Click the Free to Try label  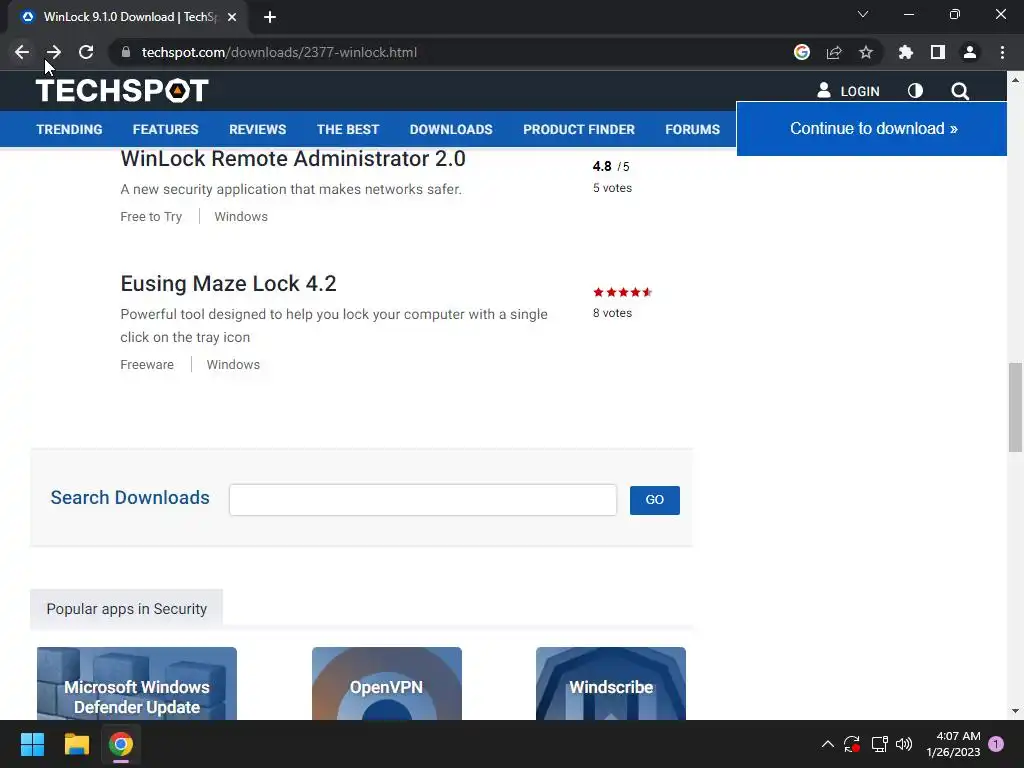click(x=151, y=216)
